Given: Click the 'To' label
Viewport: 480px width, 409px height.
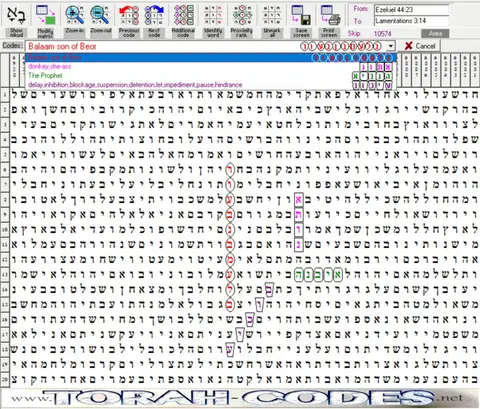Looking at the screenshot, I should click(357, 21).
